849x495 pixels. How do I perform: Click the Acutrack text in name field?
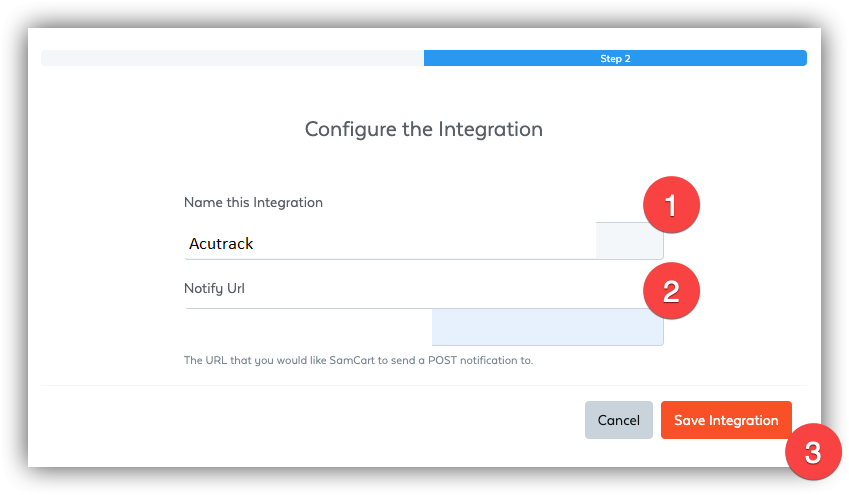[221, 244]
